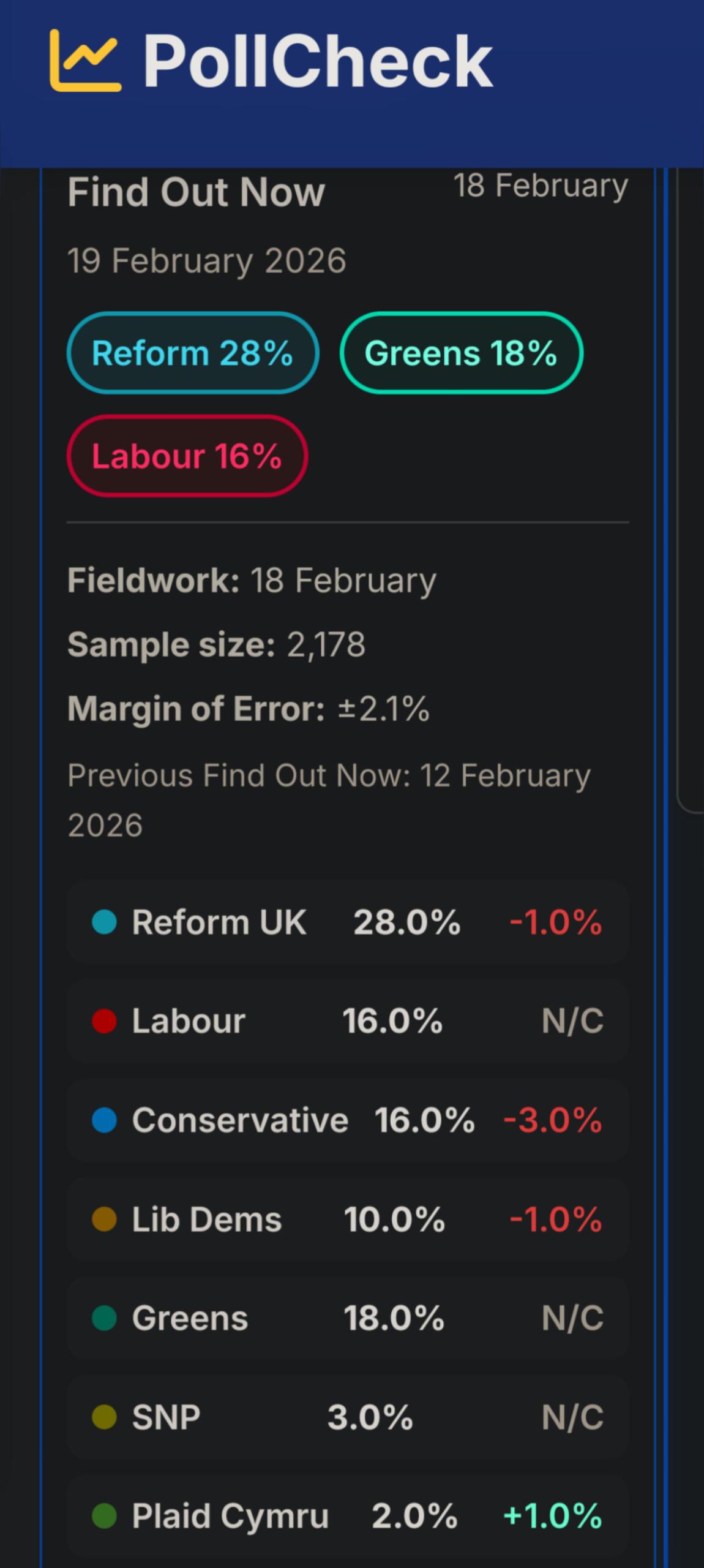
Task: Click the Greens dark green color dot
Action: [104, 1318]
